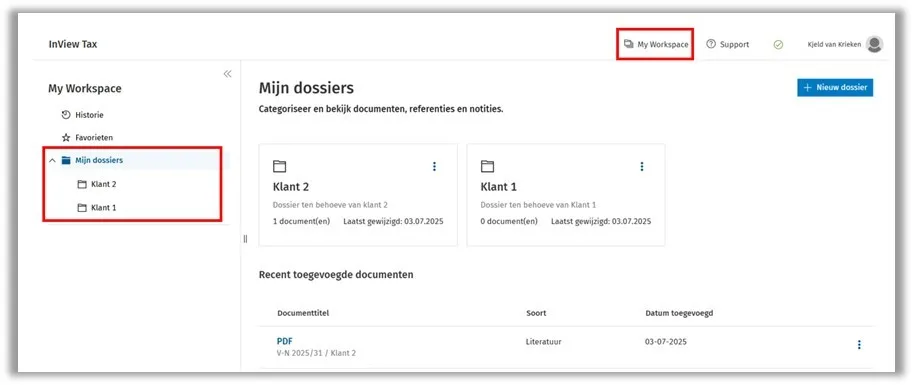Open Klant 1 folder in sidebar tree
Image resolution: width=914 pixels, height=385 pixels.
(x=104, y=207)
